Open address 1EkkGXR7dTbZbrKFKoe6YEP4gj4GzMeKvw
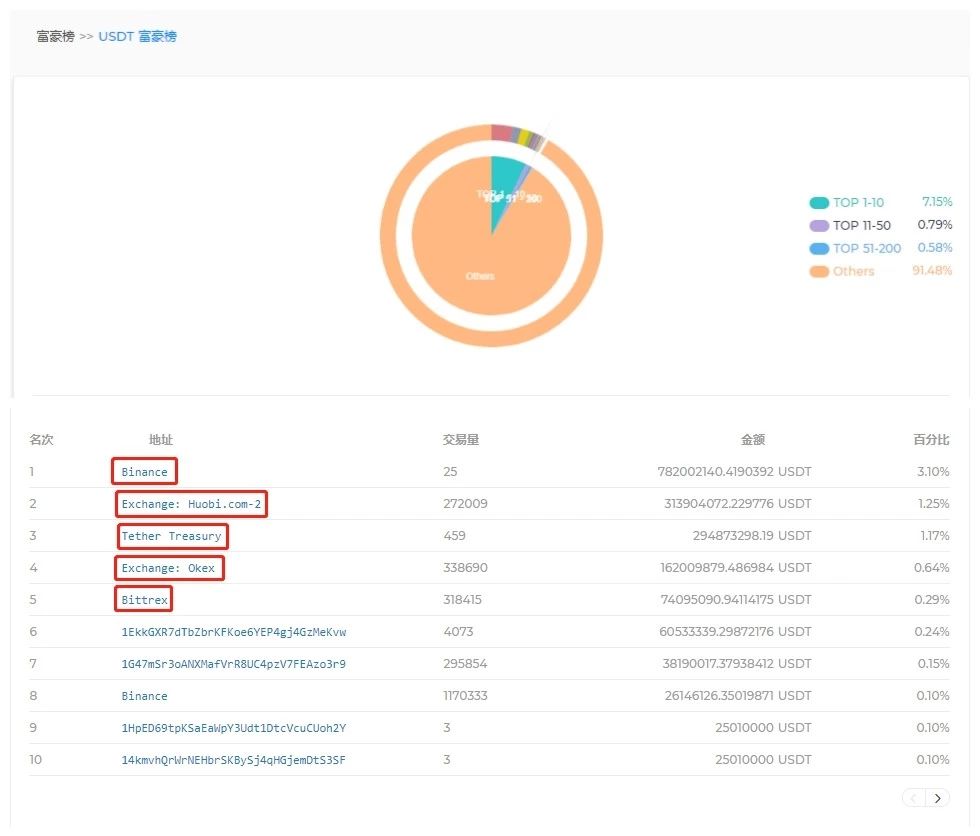The height and width of the screenshot is (836, 980). (234, 632)
